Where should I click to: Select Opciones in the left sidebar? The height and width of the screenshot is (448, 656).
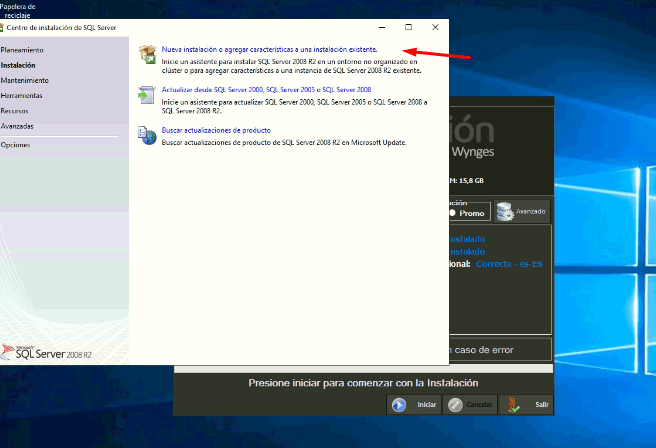click(x=16, y=145)
